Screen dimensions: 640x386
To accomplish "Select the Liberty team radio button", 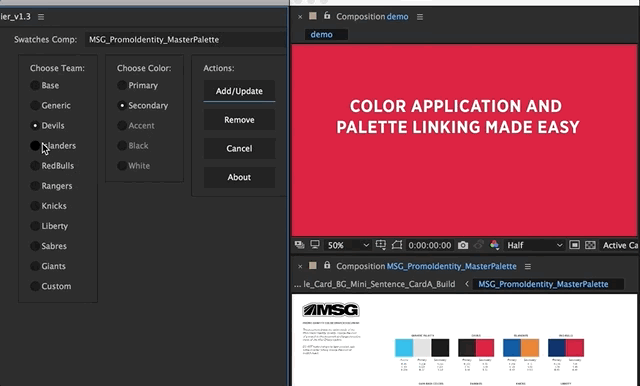I will click(x=35, y=226).
